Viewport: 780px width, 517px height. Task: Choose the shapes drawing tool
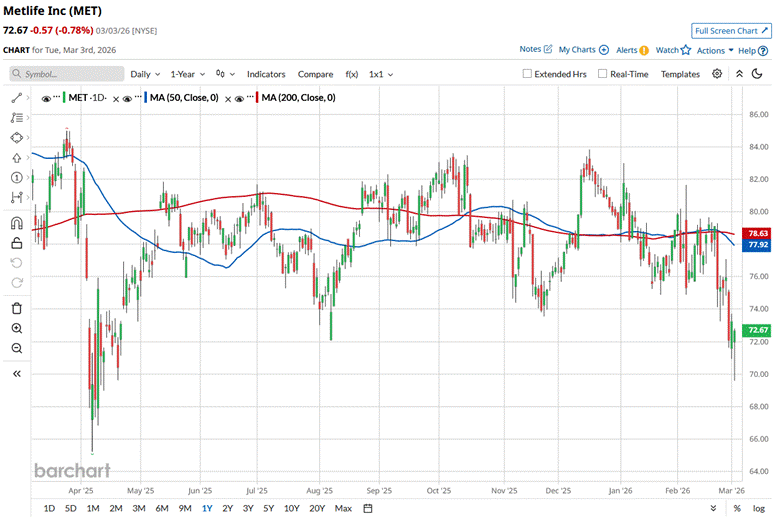[16, 137]
